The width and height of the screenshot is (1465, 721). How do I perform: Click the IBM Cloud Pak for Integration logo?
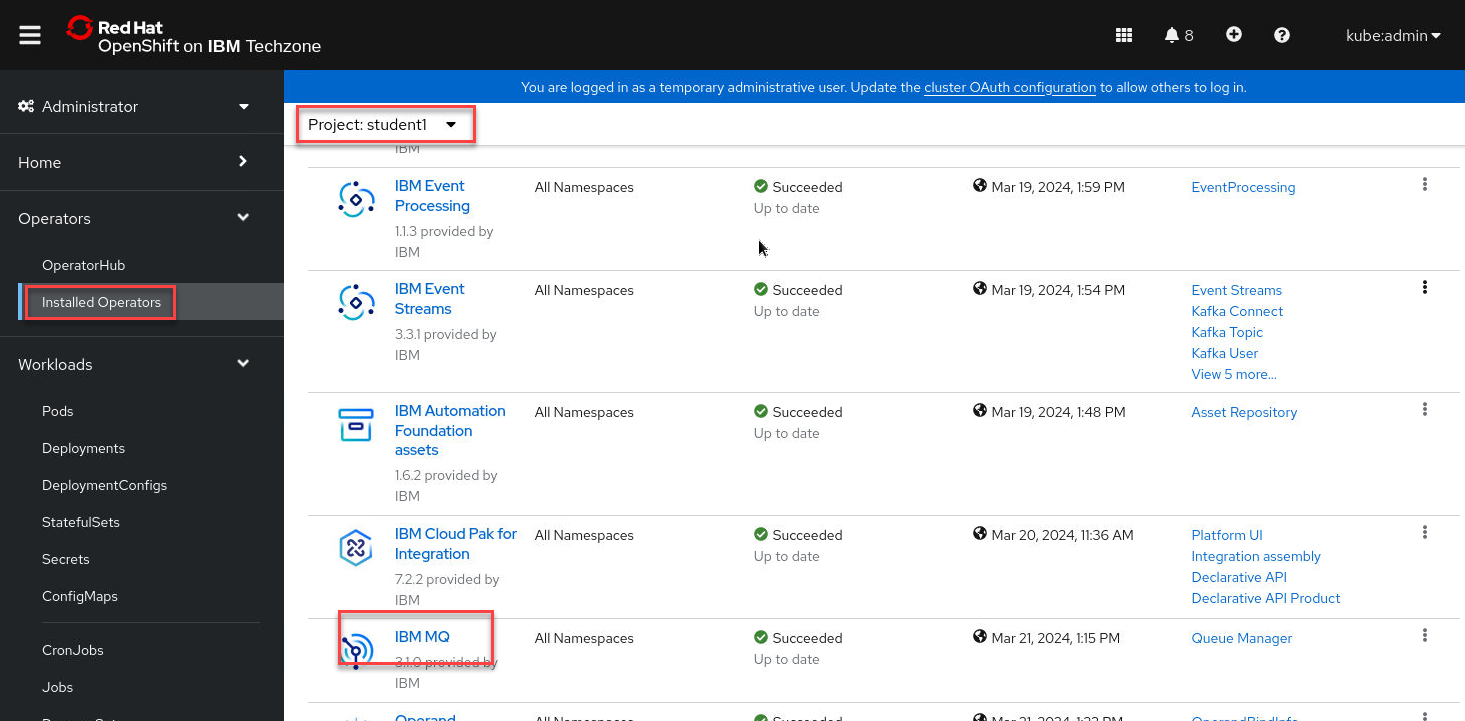click(356, 548)
